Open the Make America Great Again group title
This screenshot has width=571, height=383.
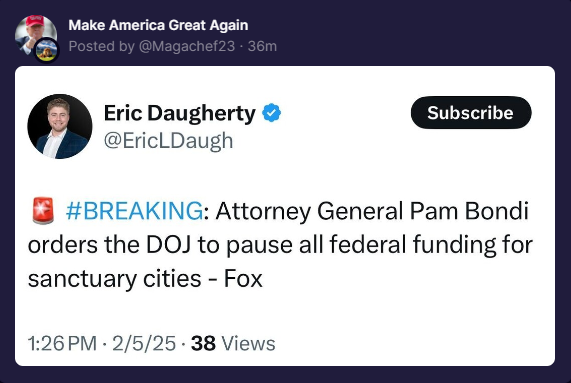click(158, 25)
